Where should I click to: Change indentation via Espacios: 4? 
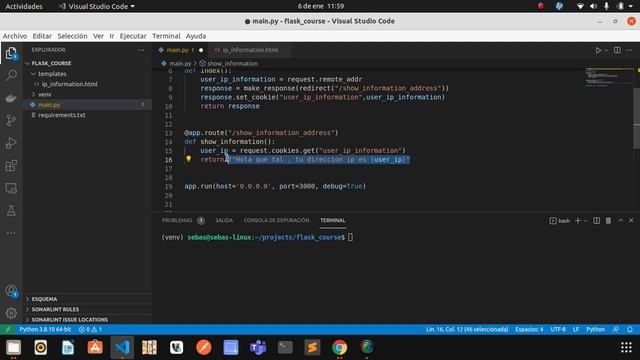529,329
